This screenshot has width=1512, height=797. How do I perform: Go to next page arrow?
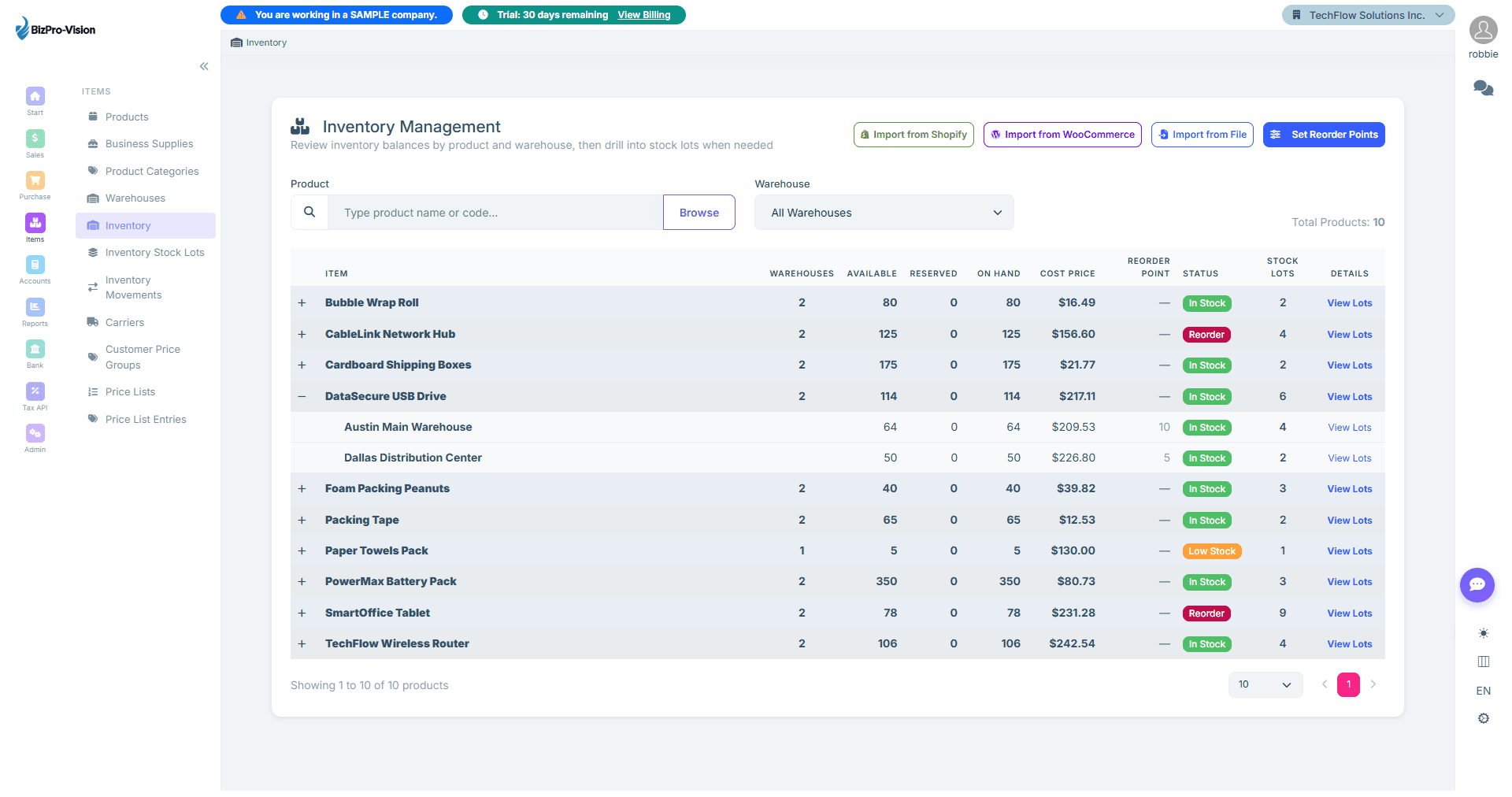(x=1373, y=684)
